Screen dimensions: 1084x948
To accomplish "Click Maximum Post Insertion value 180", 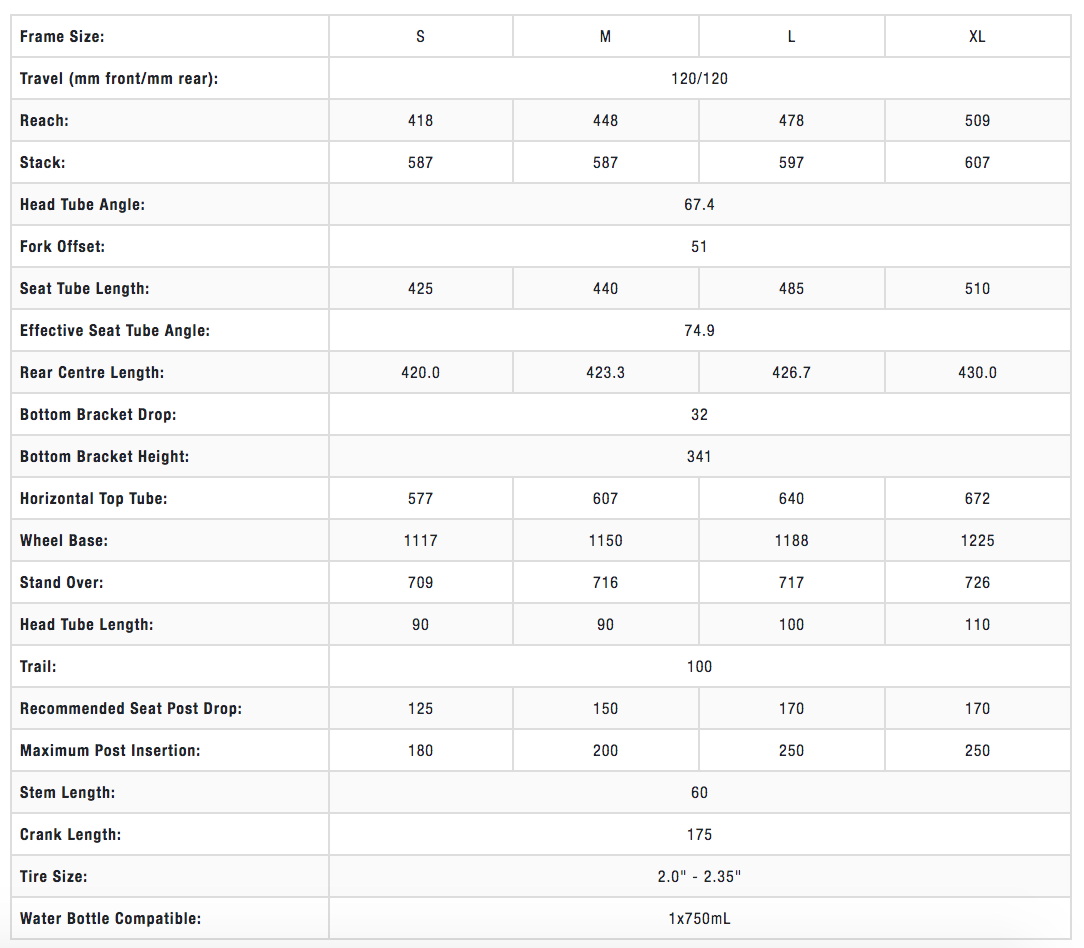I will [x=420, y=751].
